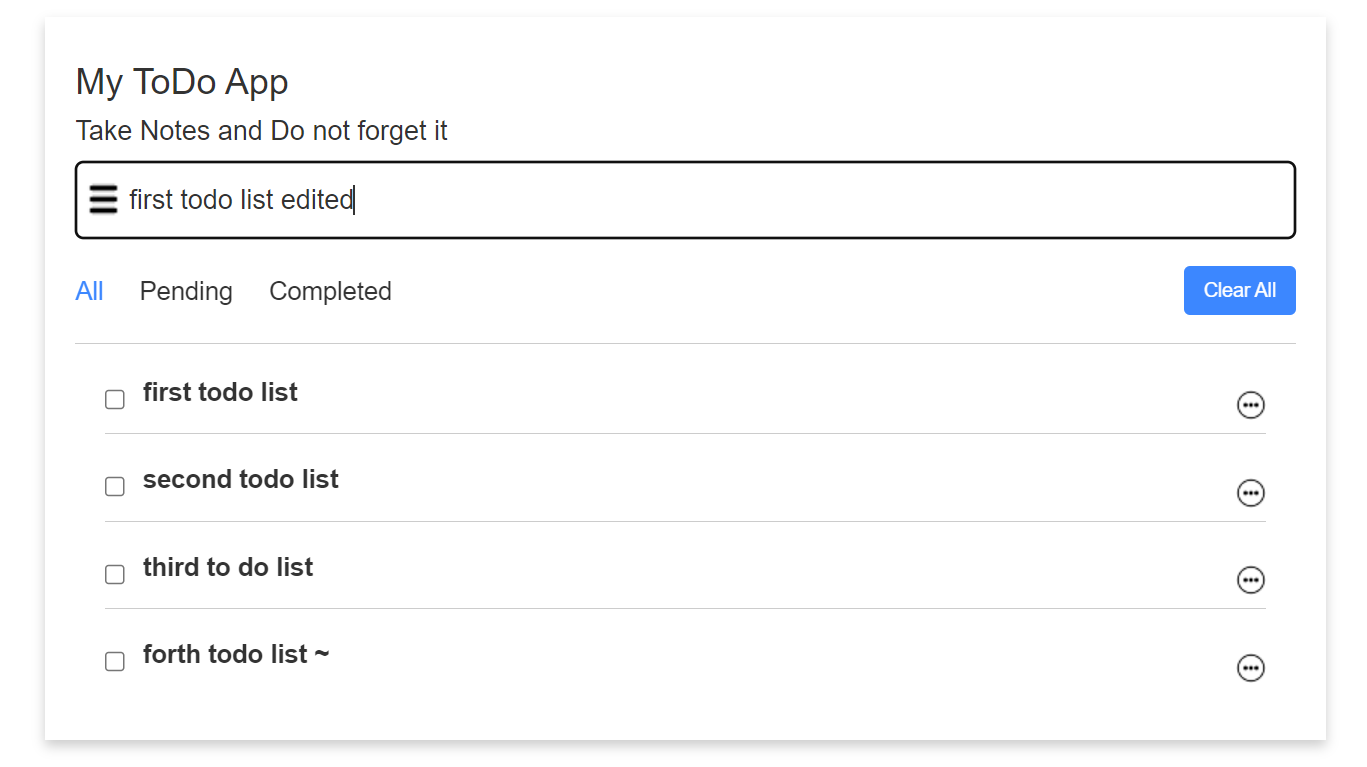This screenshot has height=767, width=1367.
Task: Click the 'forth todo list ~' label
Action: click(x=236, y=654)
